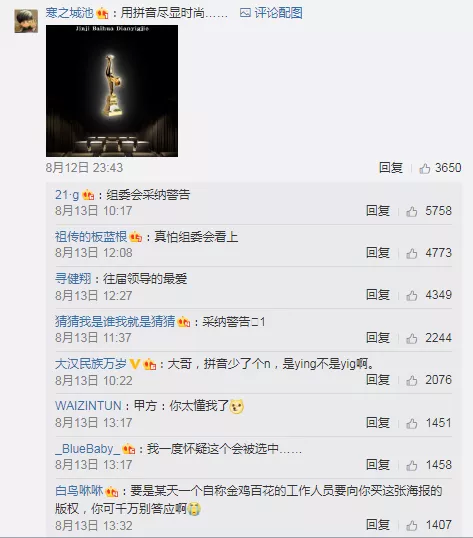The image size is (473, 538).
Task: Click 回复 next to 4349 likes
Action: click(378, 295)
